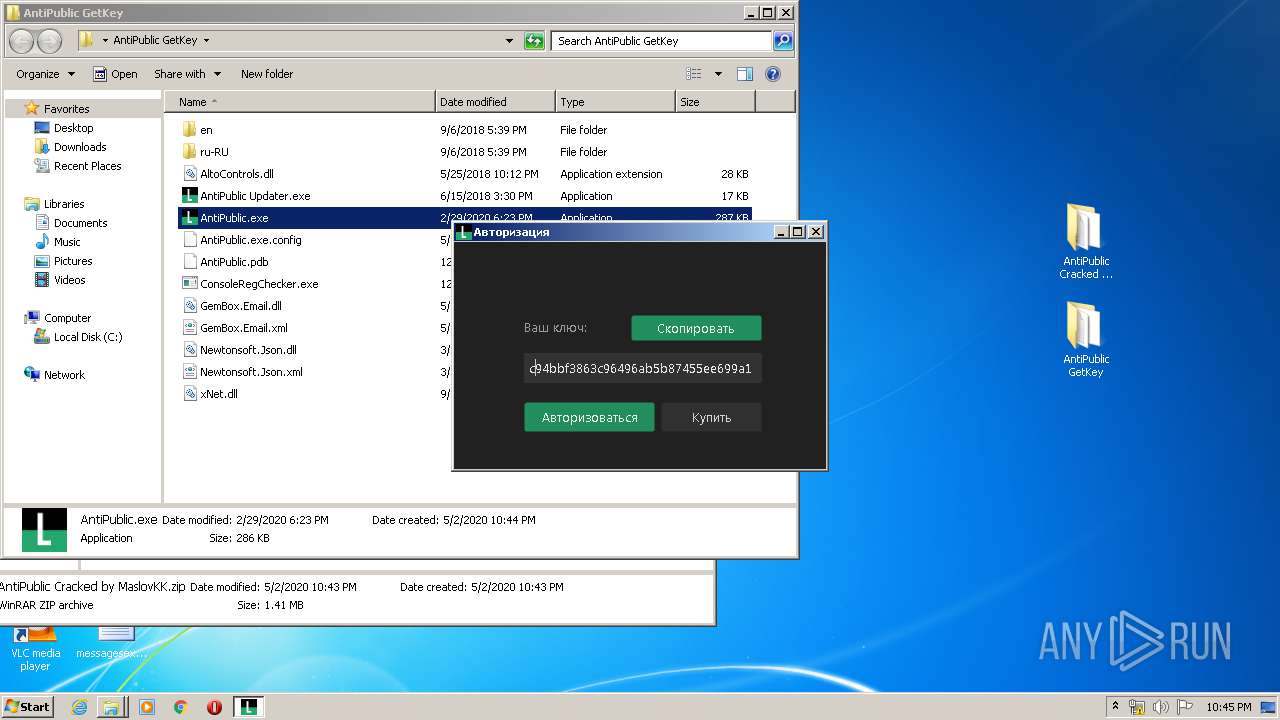Open Videos library
Screen dimensions: 1280x720
[69, 280]
